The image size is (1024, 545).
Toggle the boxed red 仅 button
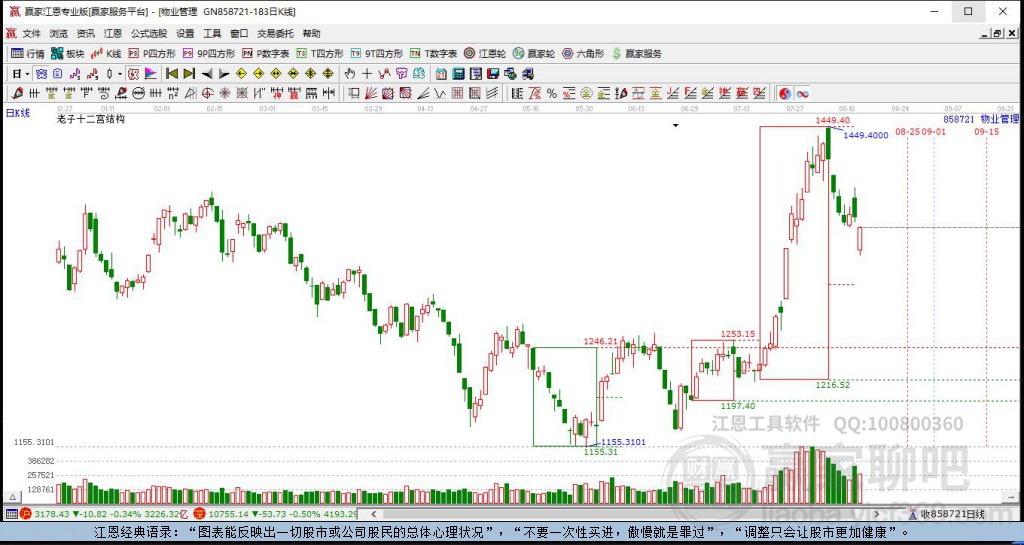(x=133, y=74)
